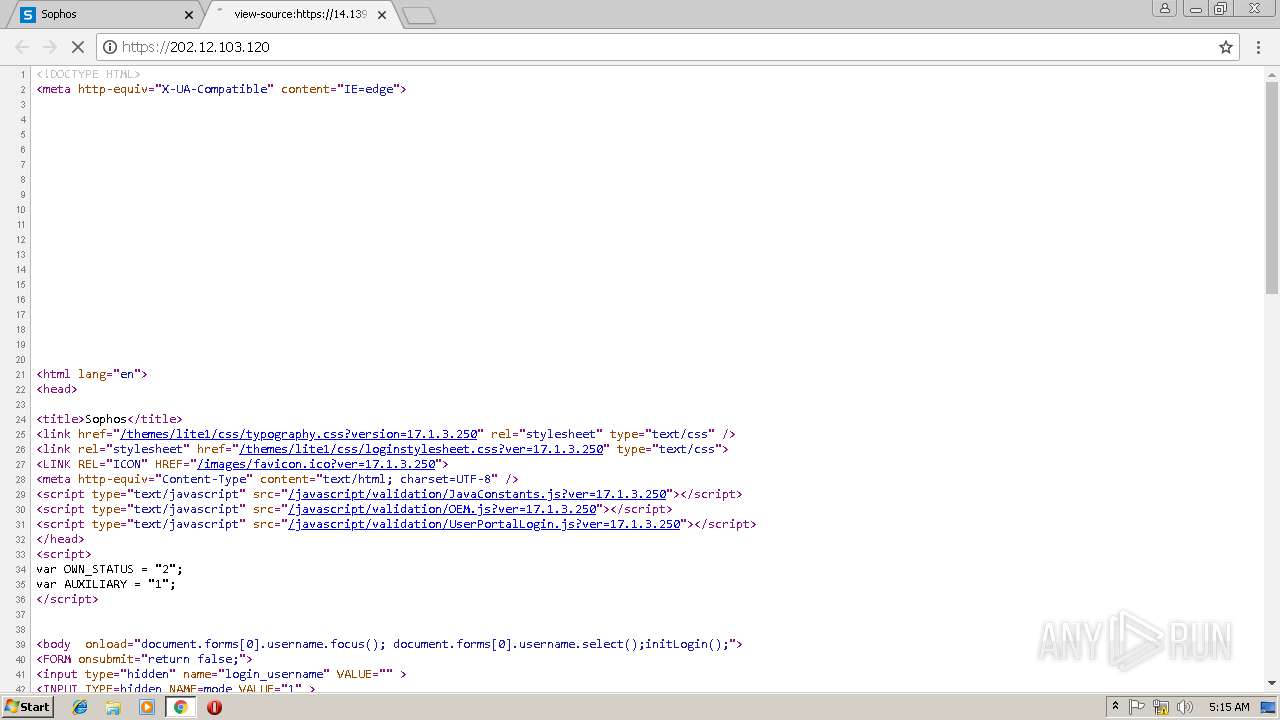Click the <html lang="en"> line
This screenshot has height=720, width=1280.
click(x=92, y=374)
